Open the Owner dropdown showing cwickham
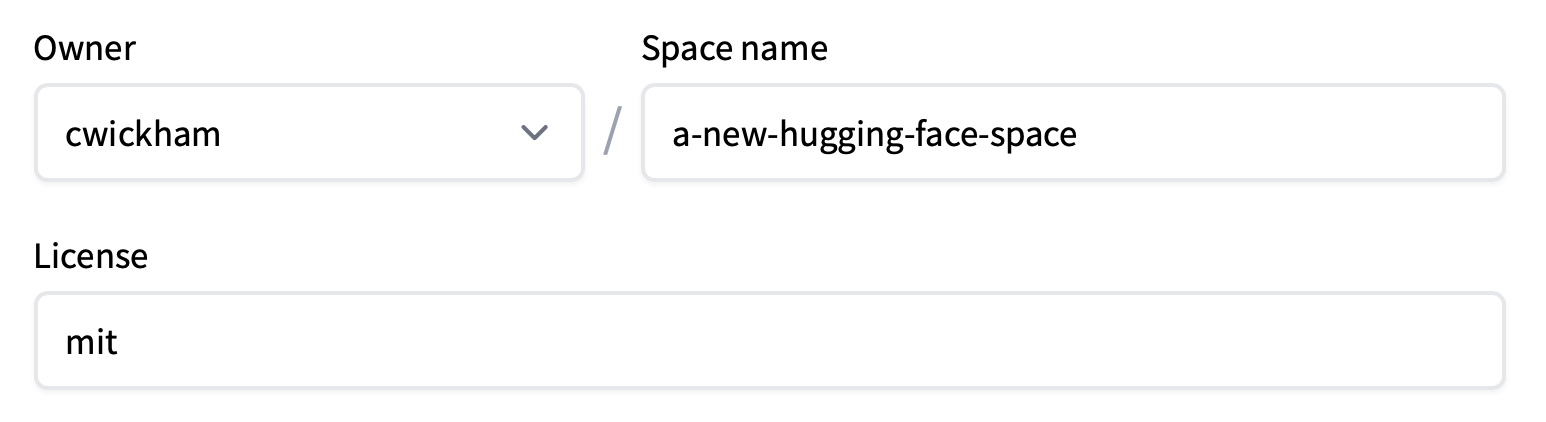The image size is (1546, 422). pos(308,133)
